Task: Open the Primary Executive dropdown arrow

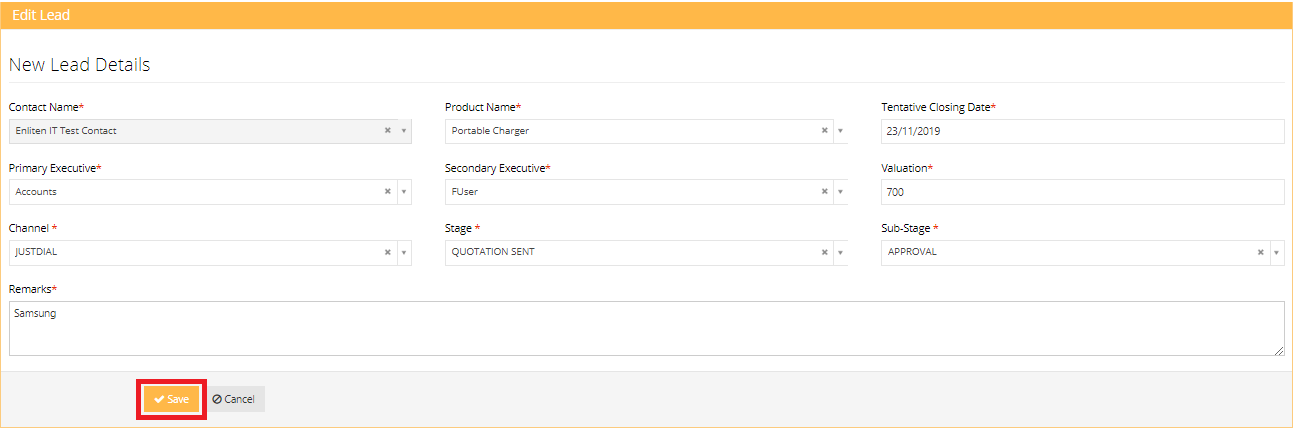Action: (x=404, y=192)
